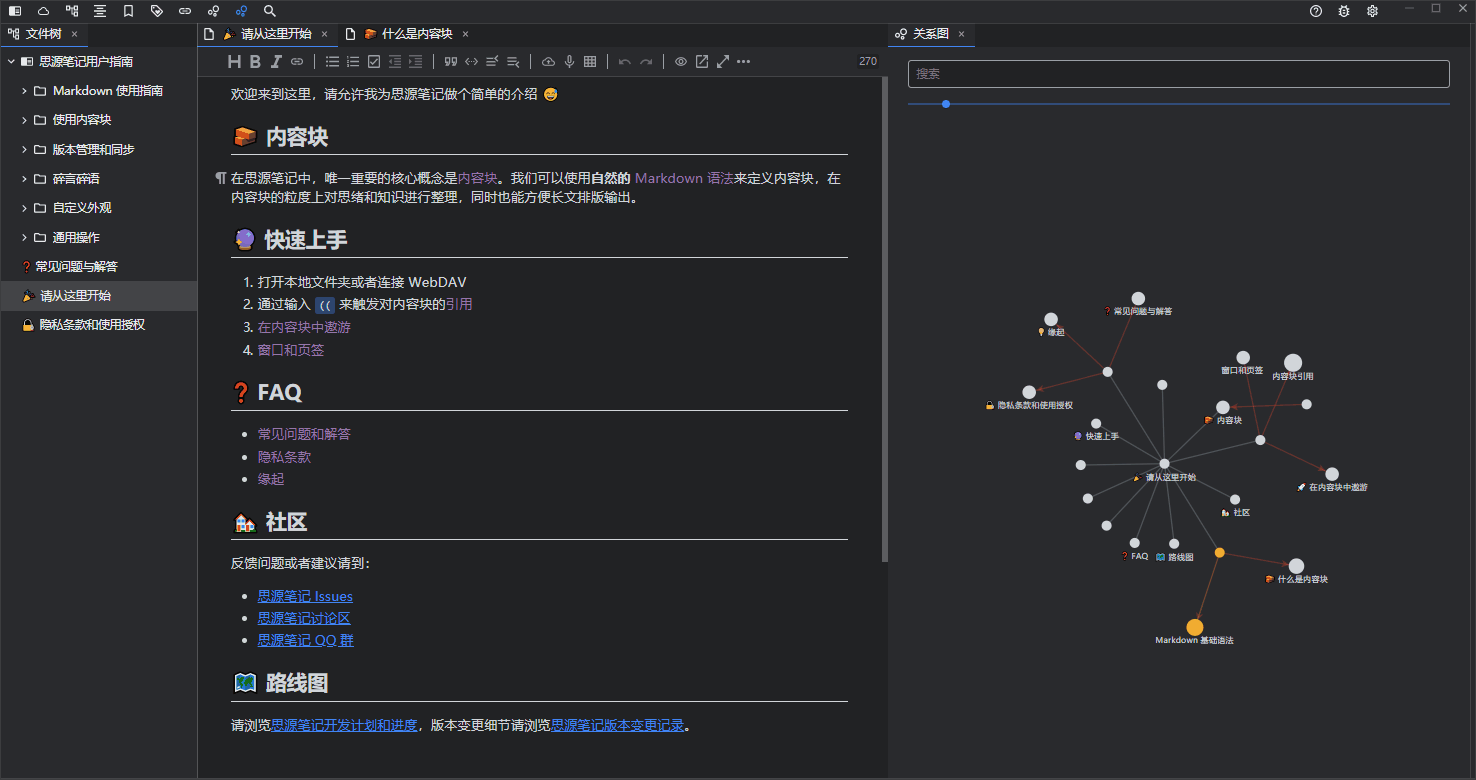
Task: Click the highlighted blue graph icon in the top bar
Action: 242,11
